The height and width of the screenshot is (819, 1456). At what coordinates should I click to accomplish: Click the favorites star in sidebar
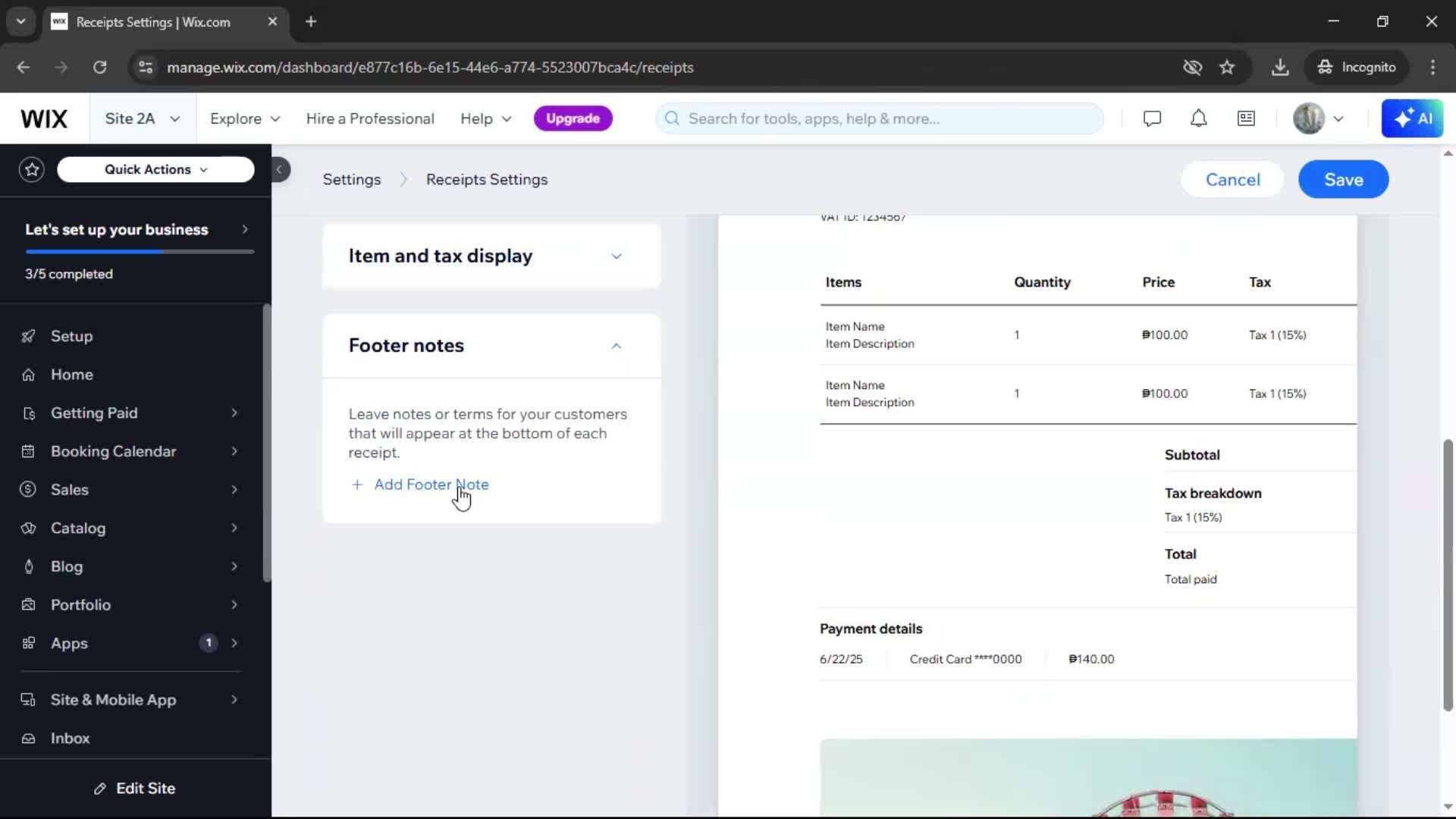pyautogui.click(x=32, y=169)
